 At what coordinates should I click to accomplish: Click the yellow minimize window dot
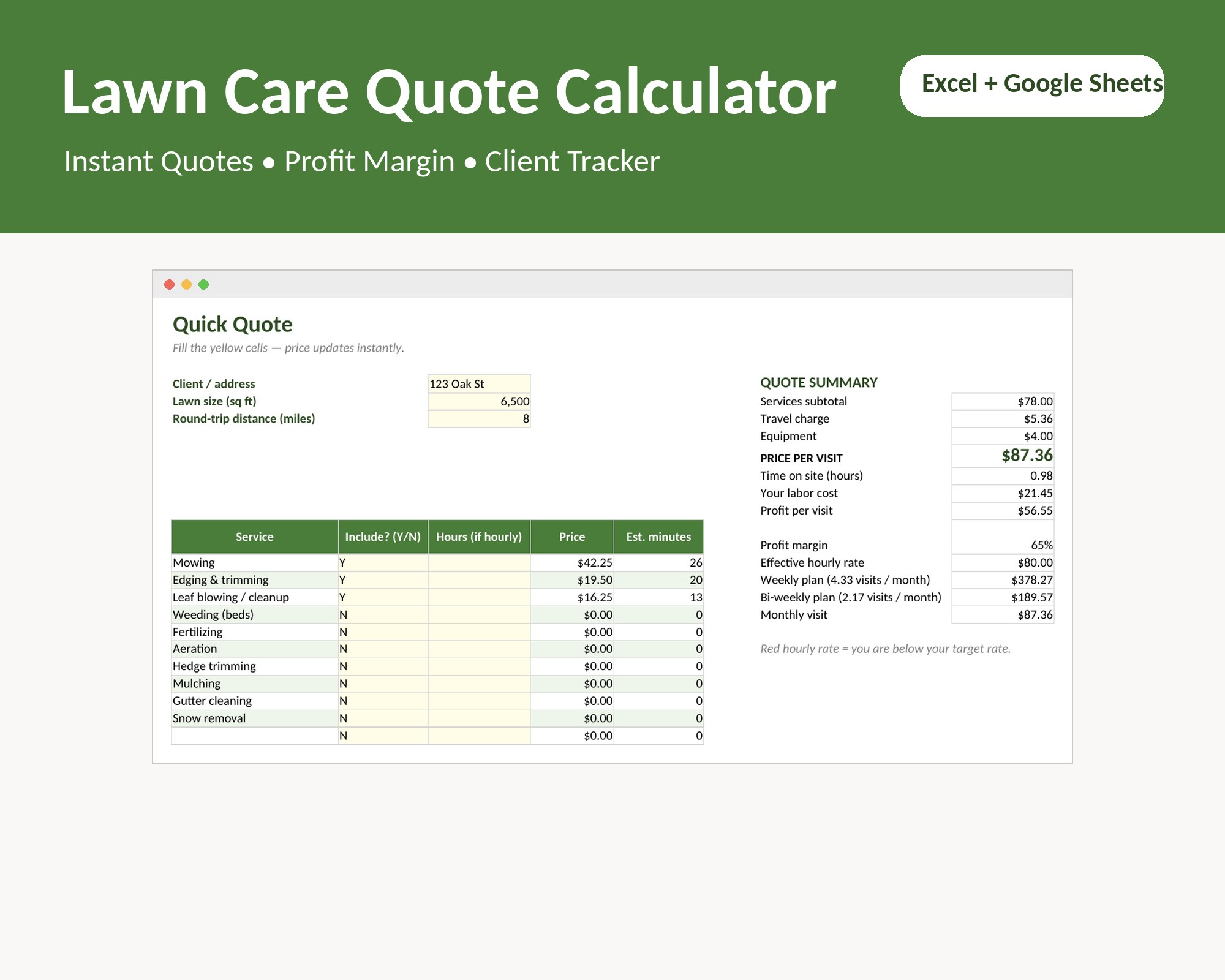point(187,284)
